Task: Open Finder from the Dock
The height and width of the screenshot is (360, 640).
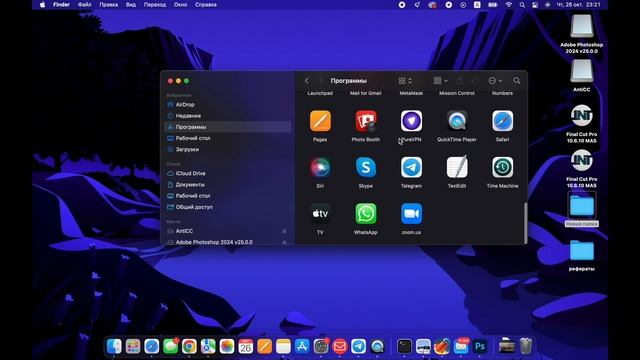Action: pos(114,347)
